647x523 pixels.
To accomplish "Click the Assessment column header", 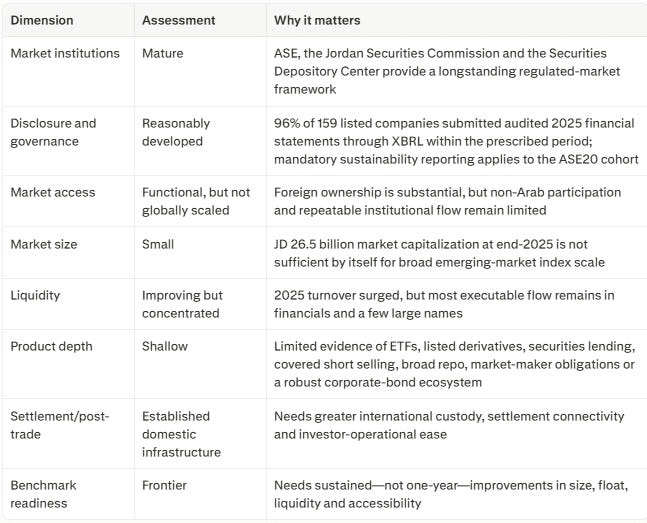I will pos(178,20).
